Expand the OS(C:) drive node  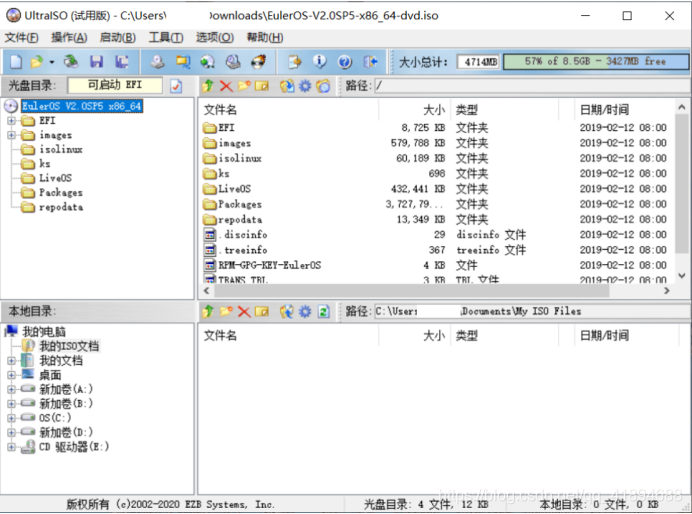click(11, 418)
